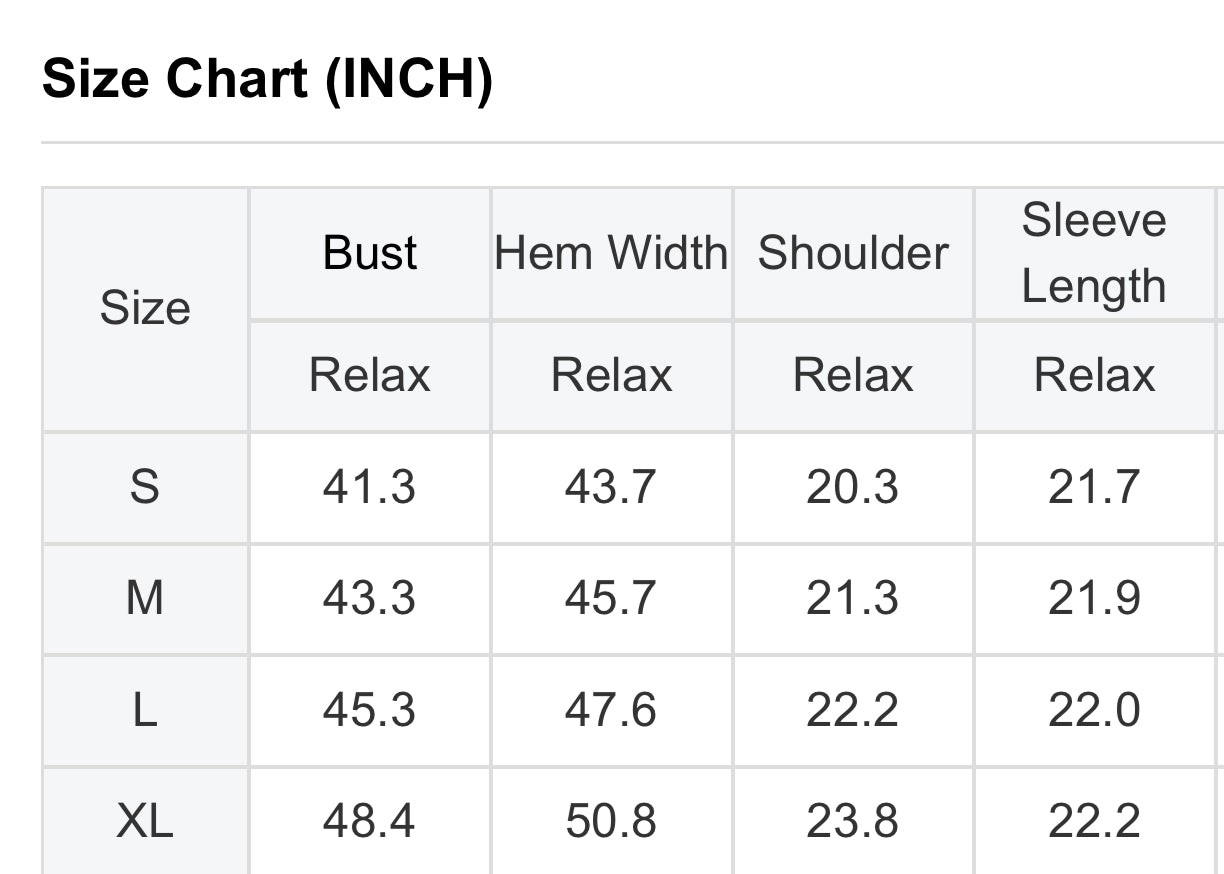
Task: Select sleeve length value 21.7
Action: tap(1094, 487)
